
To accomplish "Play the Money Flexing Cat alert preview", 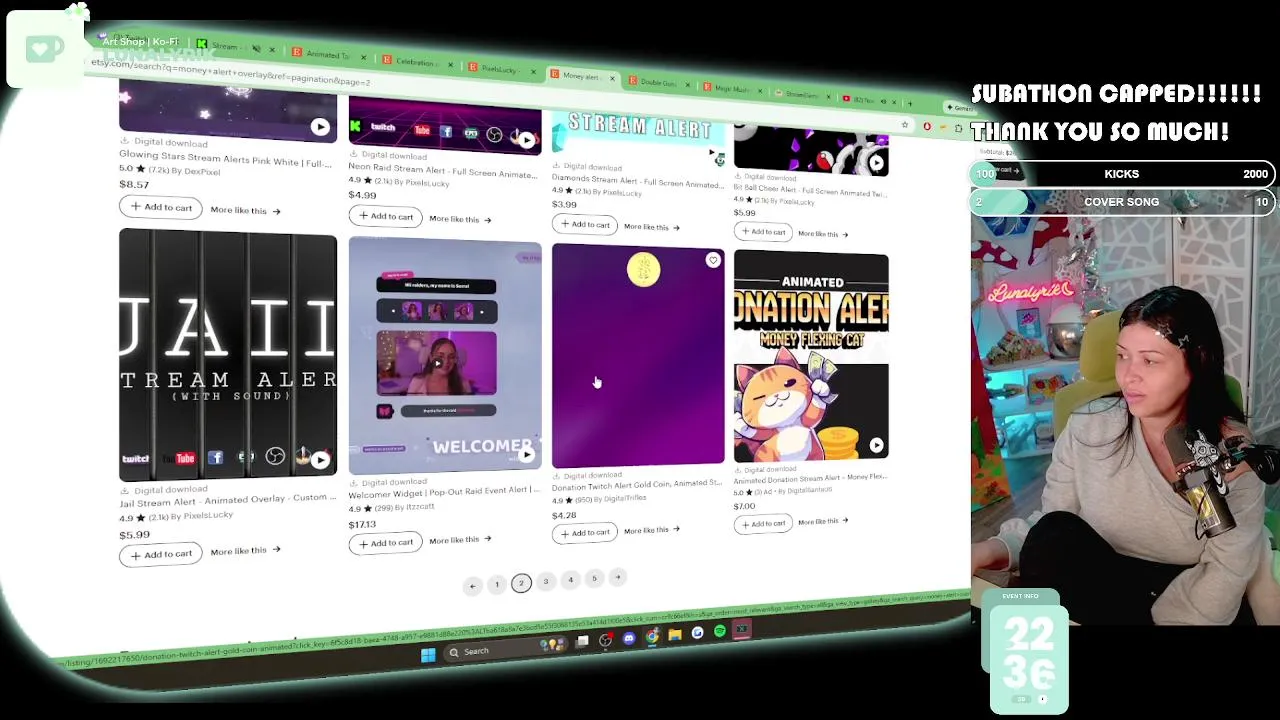I will pos(876,445).
